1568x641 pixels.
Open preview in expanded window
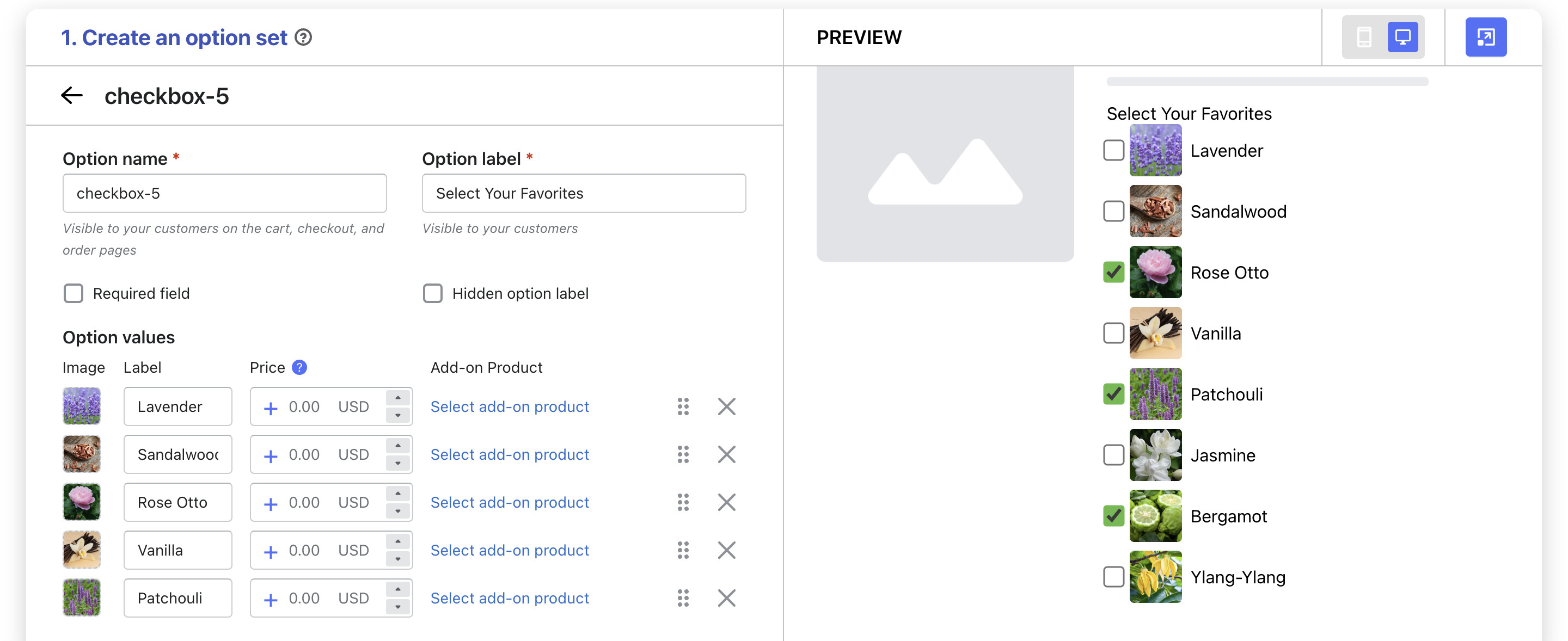click(x=1485, y=38)
